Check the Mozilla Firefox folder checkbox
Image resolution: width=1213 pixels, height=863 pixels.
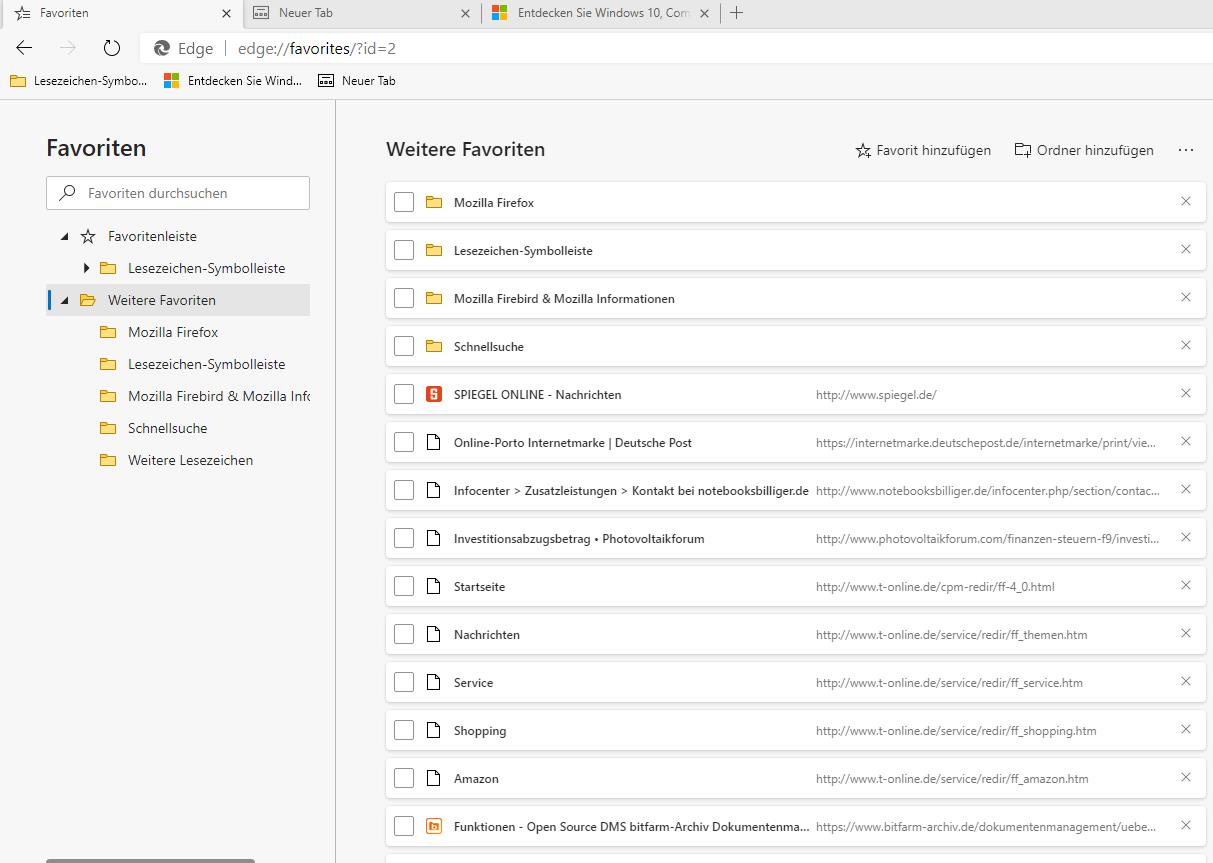click(404, 202)
